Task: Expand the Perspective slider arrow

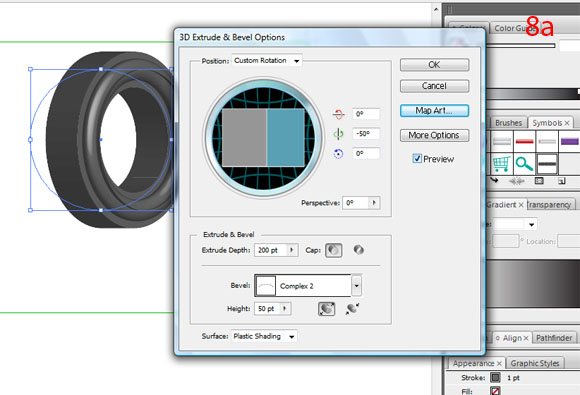Action: 374,203
